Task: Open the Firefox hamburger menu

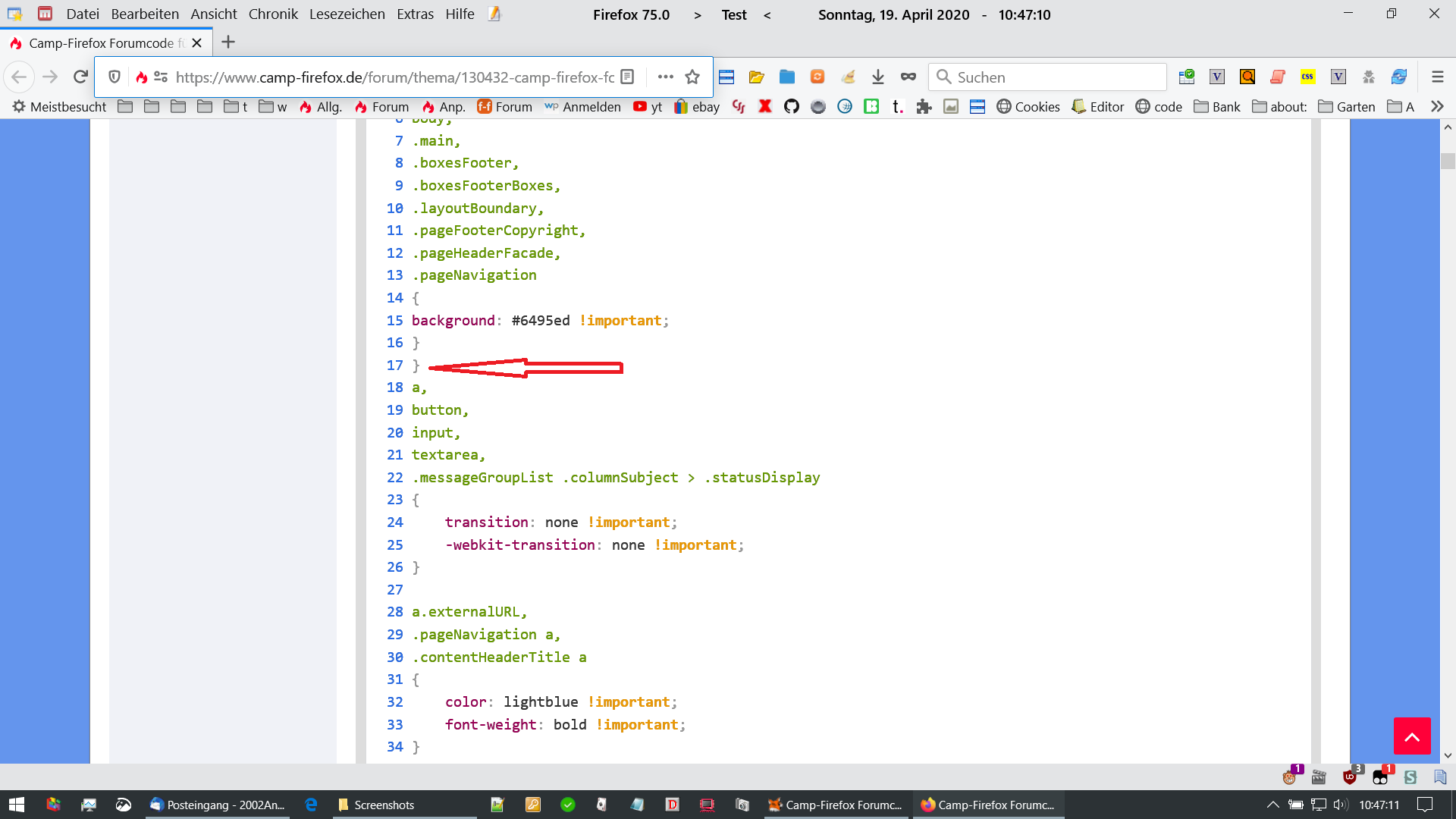Action: click(1437, 77)
